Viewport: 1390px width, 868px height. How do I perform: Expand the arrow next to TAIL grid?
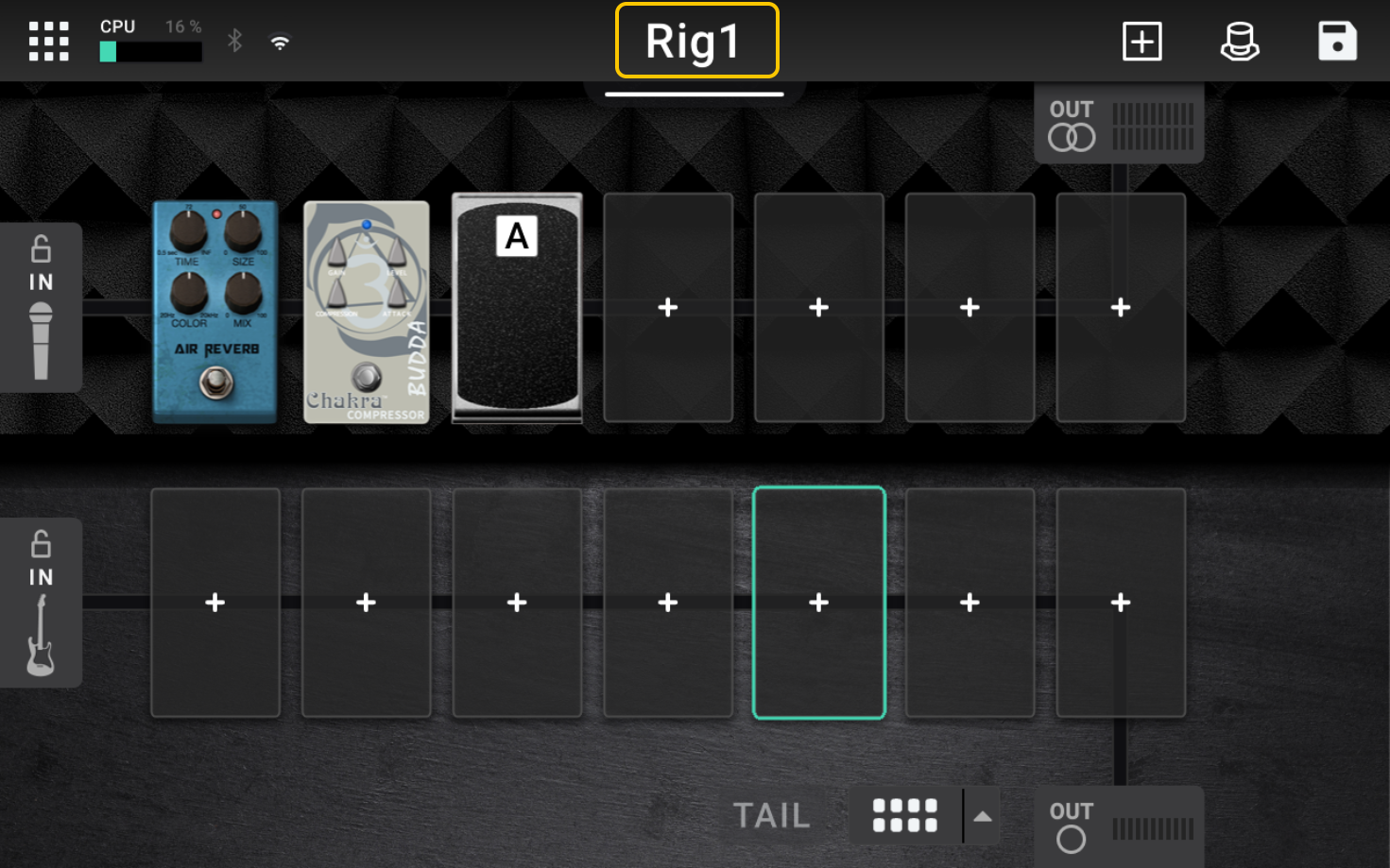(983, 816)
